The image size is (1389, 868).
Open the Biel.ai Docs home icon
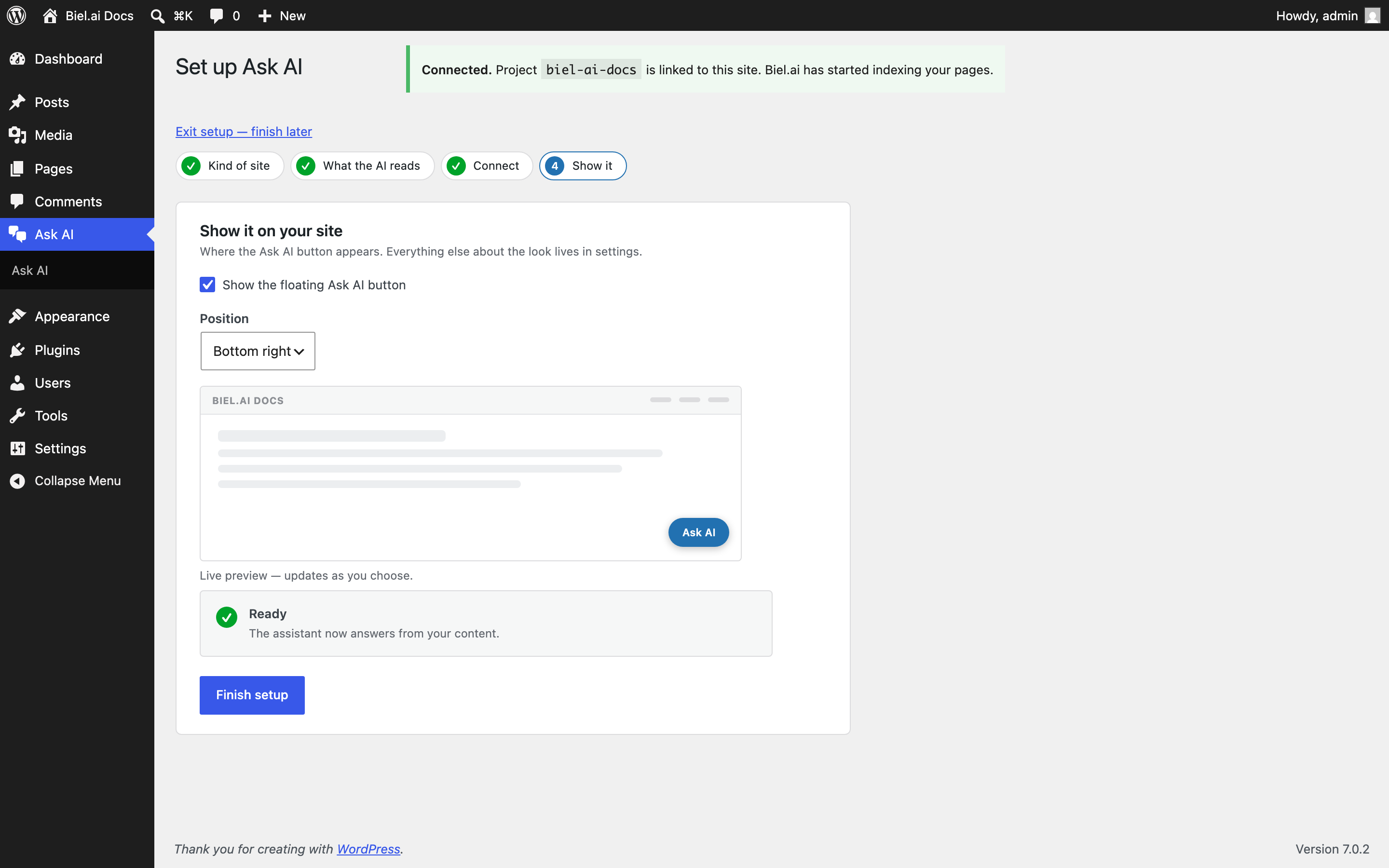50,15
